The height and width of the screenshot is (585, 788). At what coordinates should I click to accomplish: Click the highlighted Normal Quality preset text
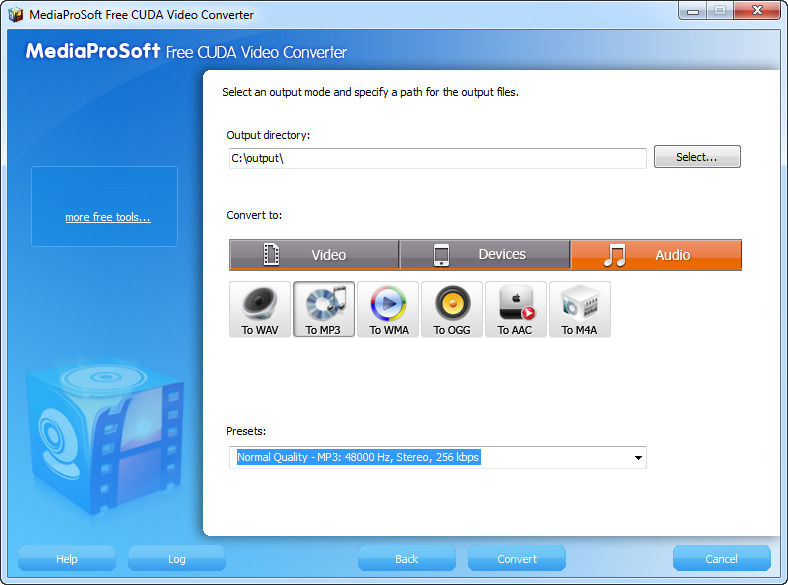358,457
